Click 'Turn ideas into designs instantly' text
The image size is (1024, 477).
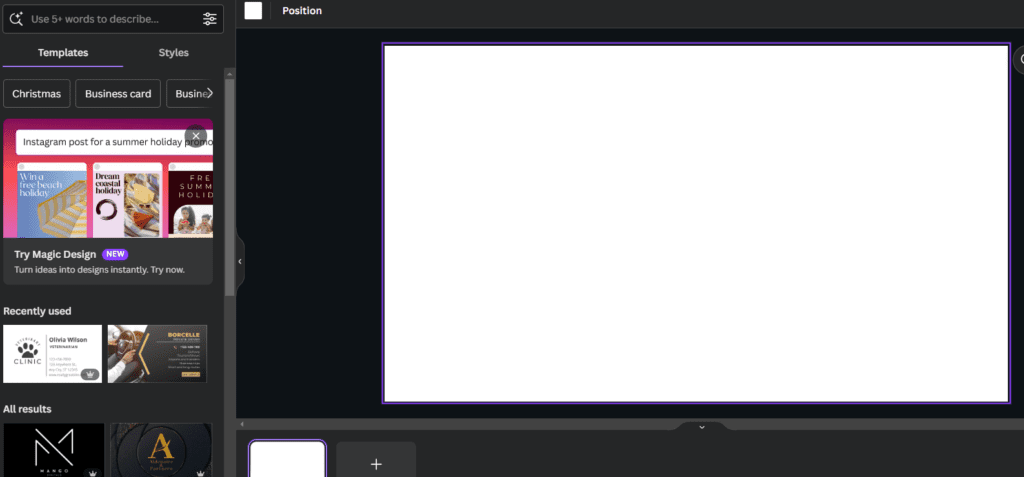99,269
